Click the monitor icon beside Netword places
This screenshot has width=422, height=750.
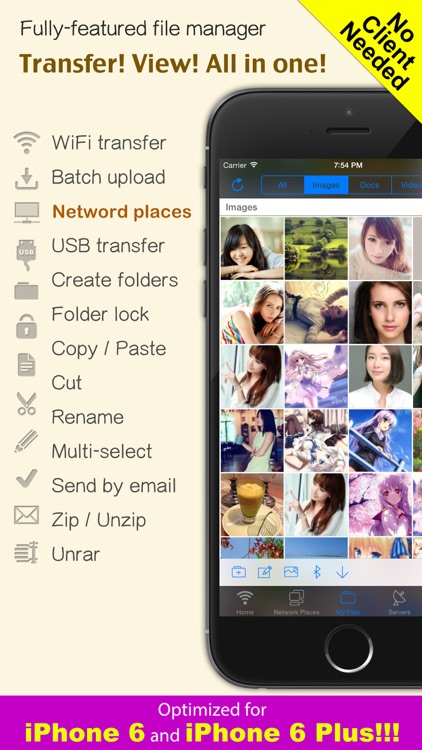click(x=27, y=212)
